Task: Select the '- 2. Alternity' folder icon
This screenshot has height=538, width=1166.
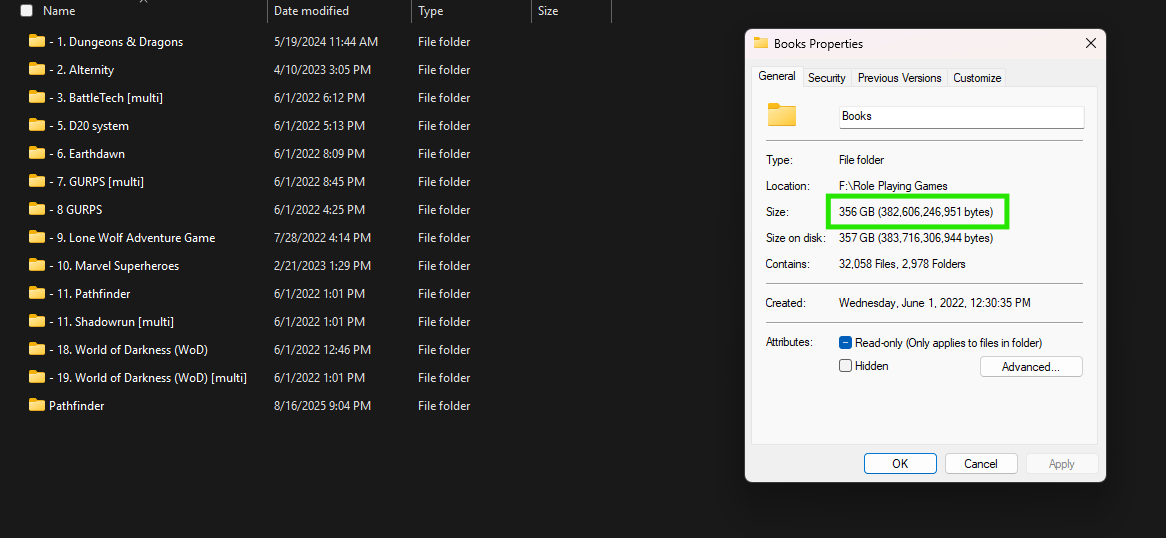Action: click(37, 69)
